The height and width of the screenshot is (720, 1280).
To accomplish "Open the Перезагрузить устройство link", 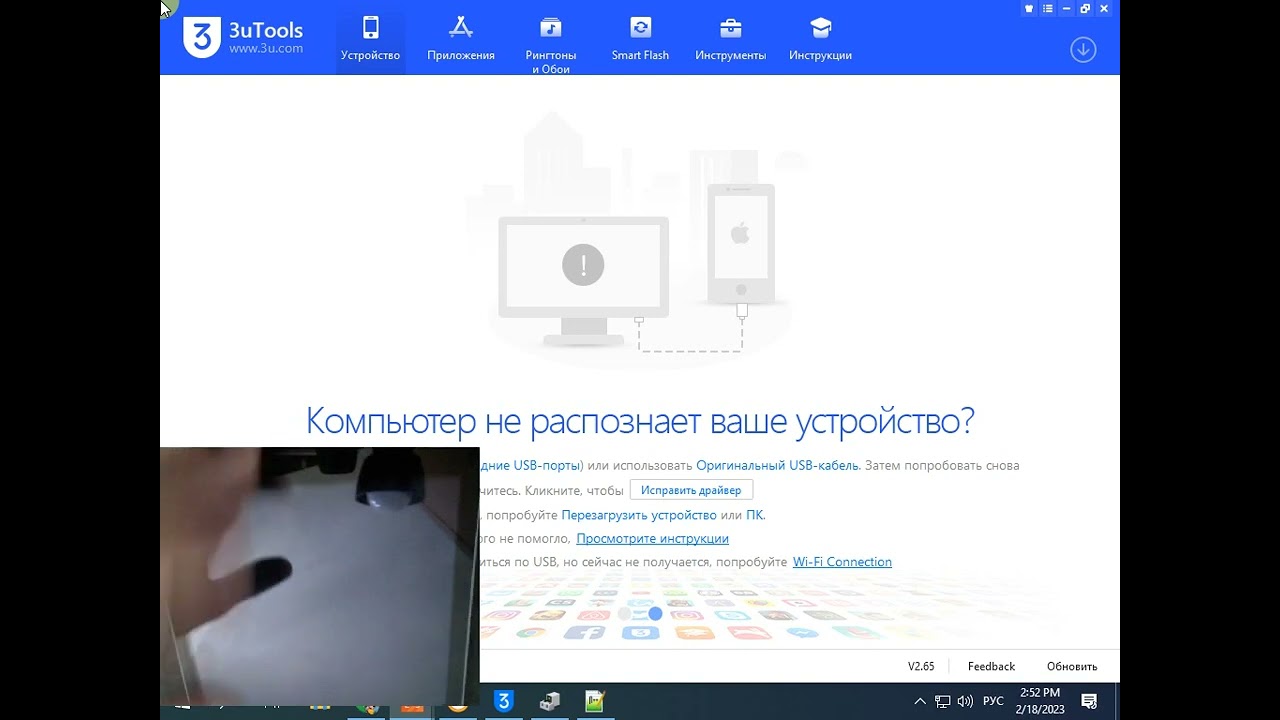I will point(639,515).
